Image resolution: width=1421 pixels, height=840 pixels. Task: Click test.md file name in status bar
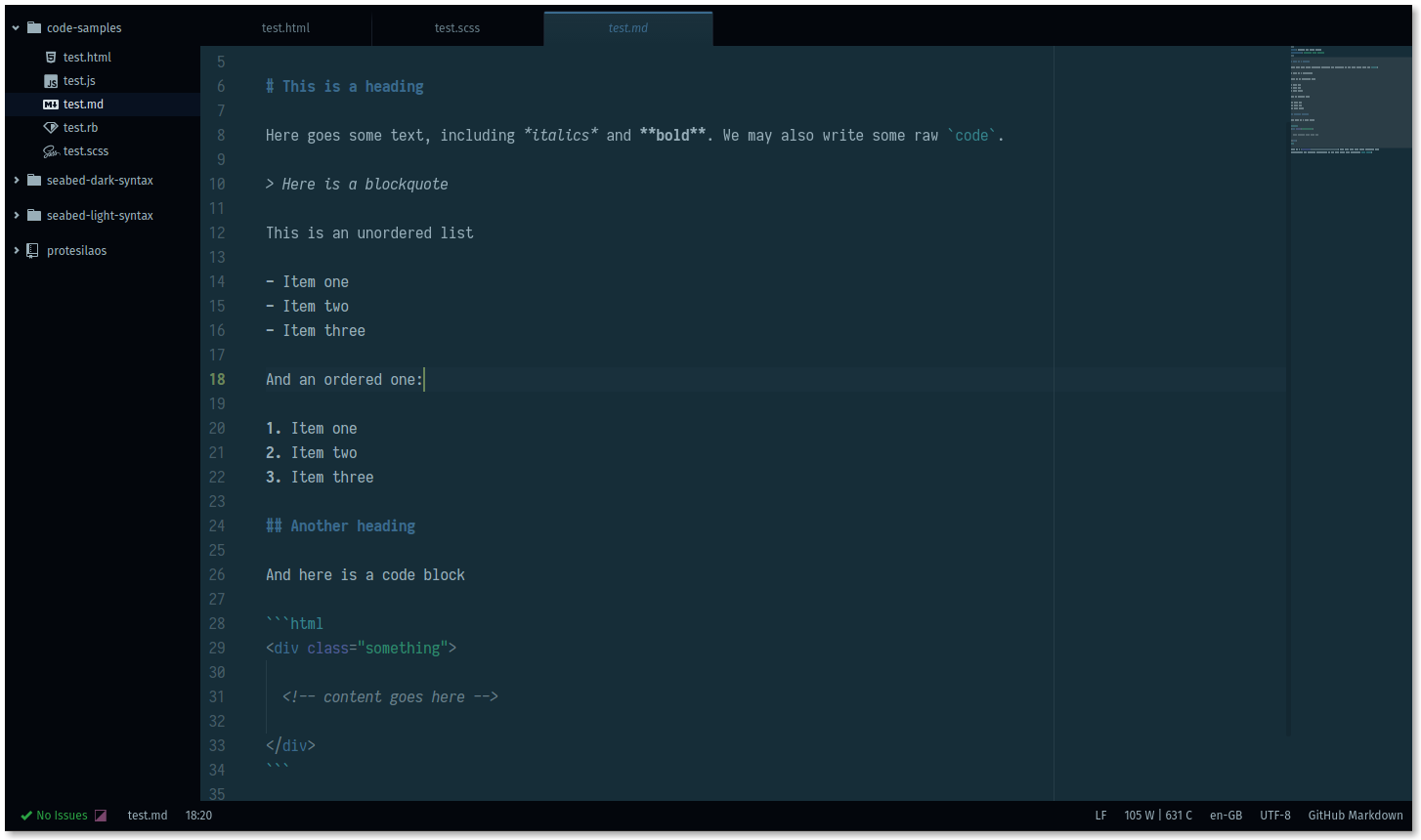pyautogui.click(x=148, y=816)
